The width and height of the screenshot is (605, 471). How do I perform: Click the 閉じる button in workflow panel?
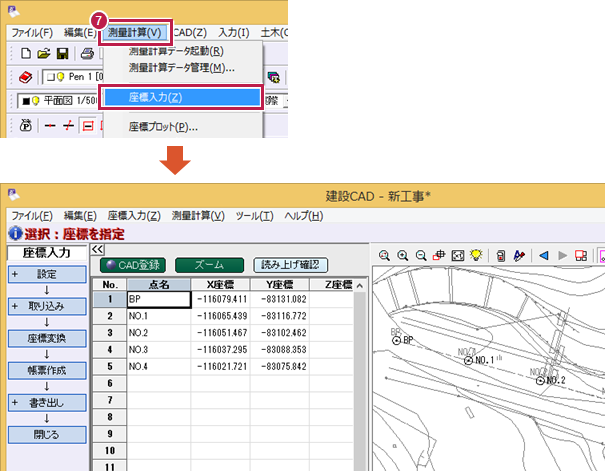pos(45,434)
